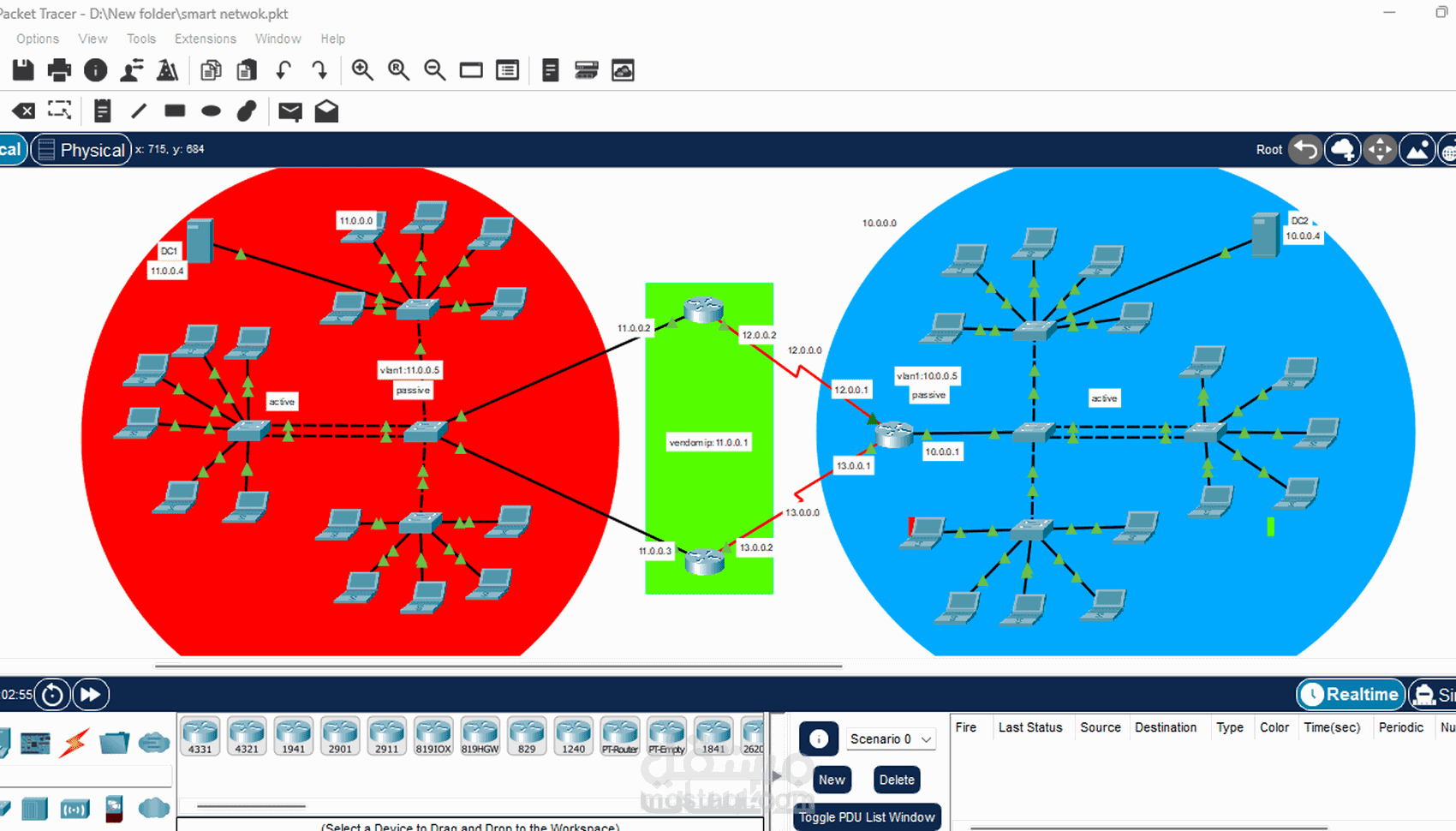Click the Add Simple PDU envelope
This screenshot has height=831, width=1456.
coord(290,111)
